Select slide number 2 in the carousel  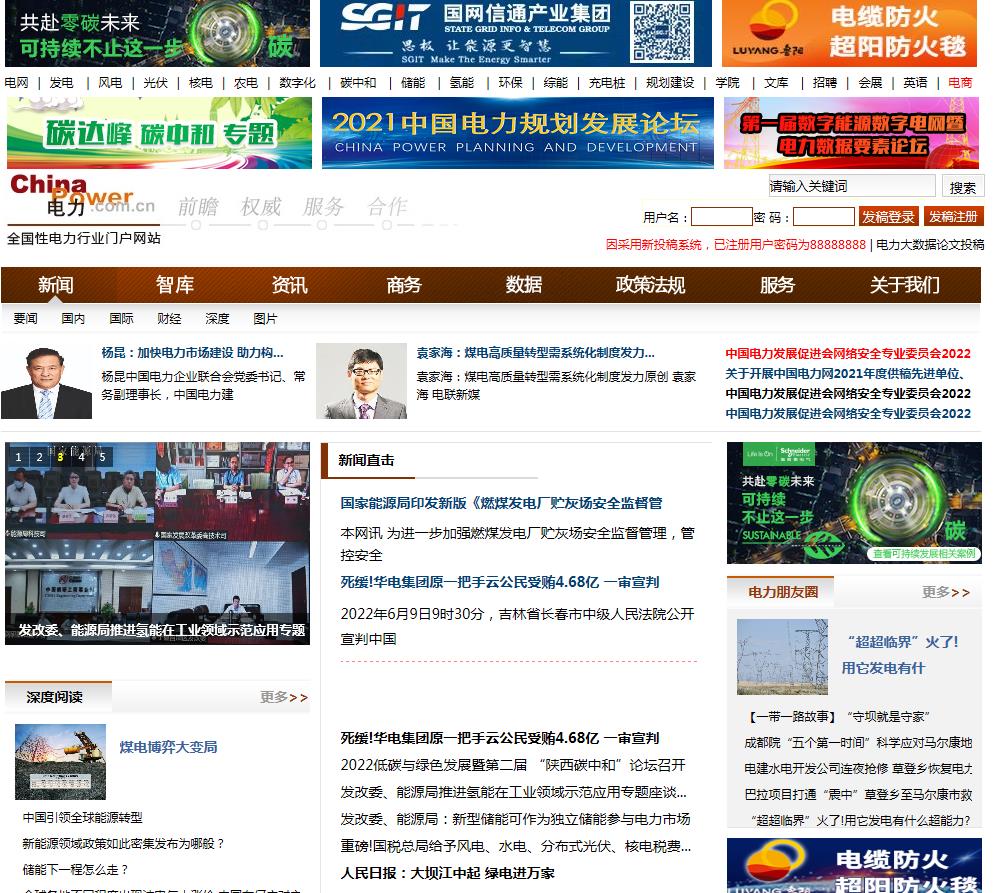click(39, 457)
